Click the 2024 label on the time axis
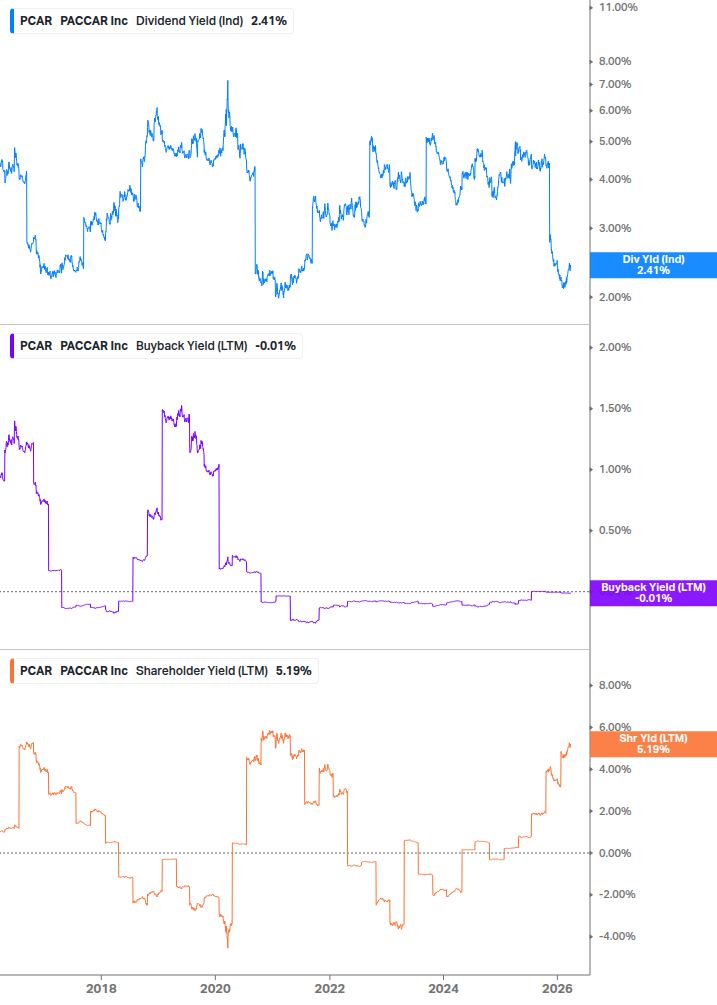717x1005 pixels. tap(443, 989)
